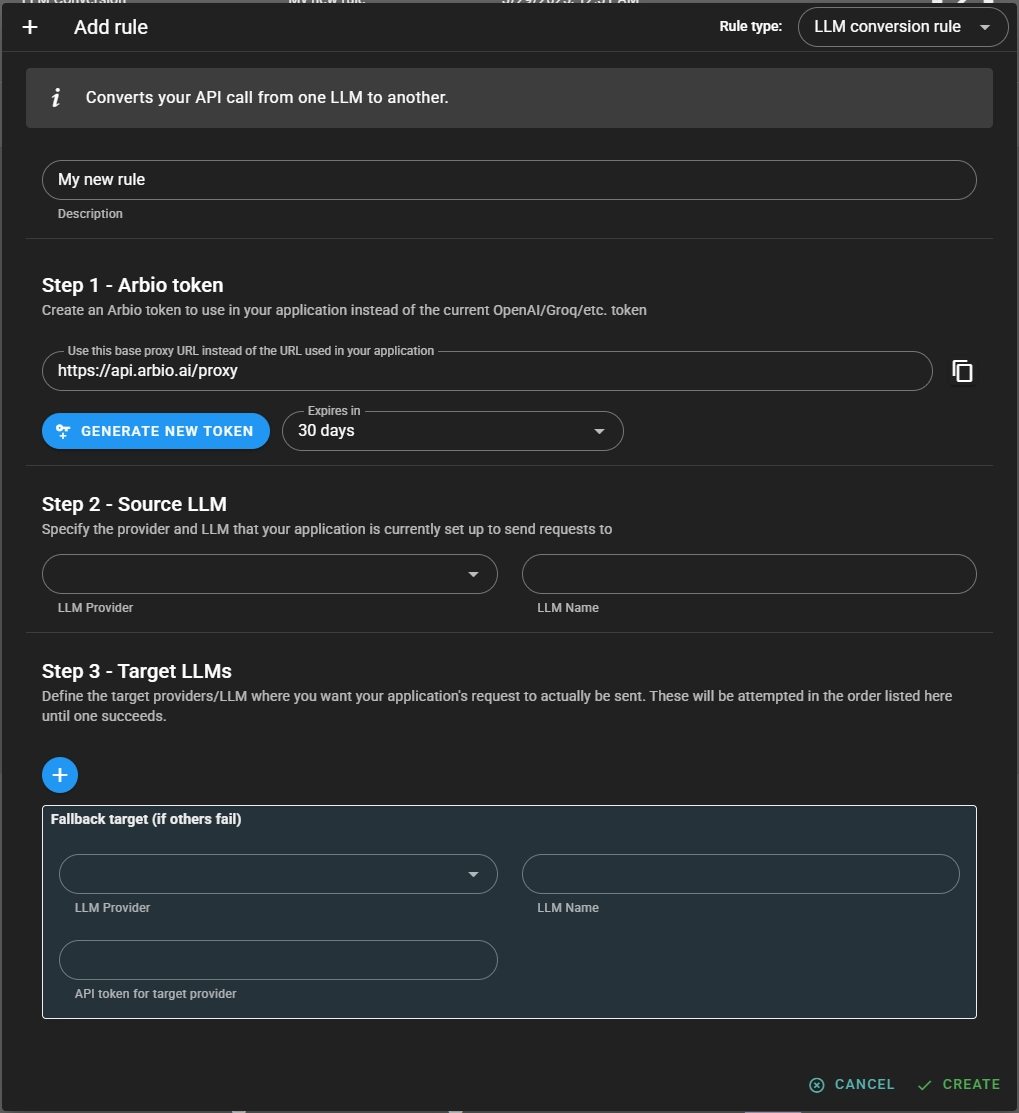Click the Create checkmark icon

click(x=925, y=1085)
